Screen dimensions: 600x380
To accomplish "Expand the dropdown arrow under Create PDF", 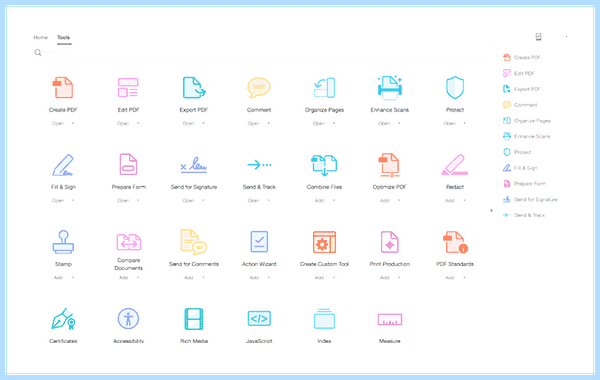I will [x=73, y=123].
